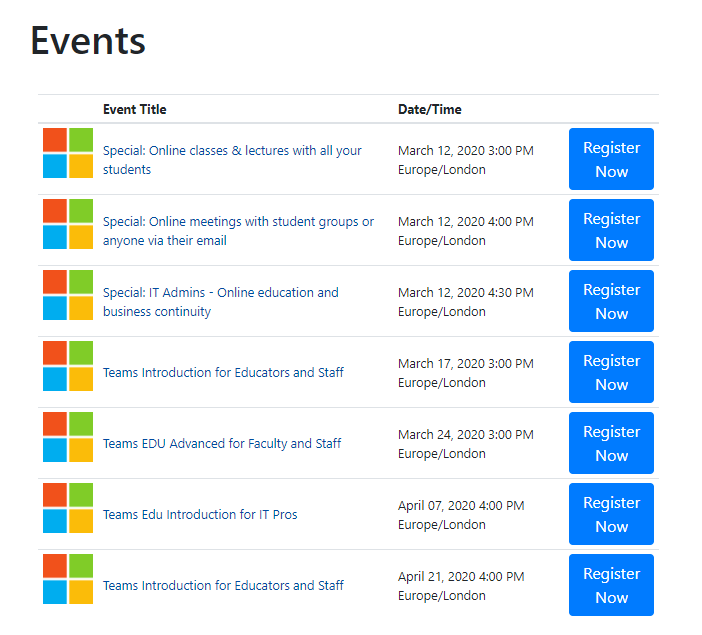Register Now for March 24 3:00 PM event
Viewport: 702px width, 635px height.
point(611,443)
